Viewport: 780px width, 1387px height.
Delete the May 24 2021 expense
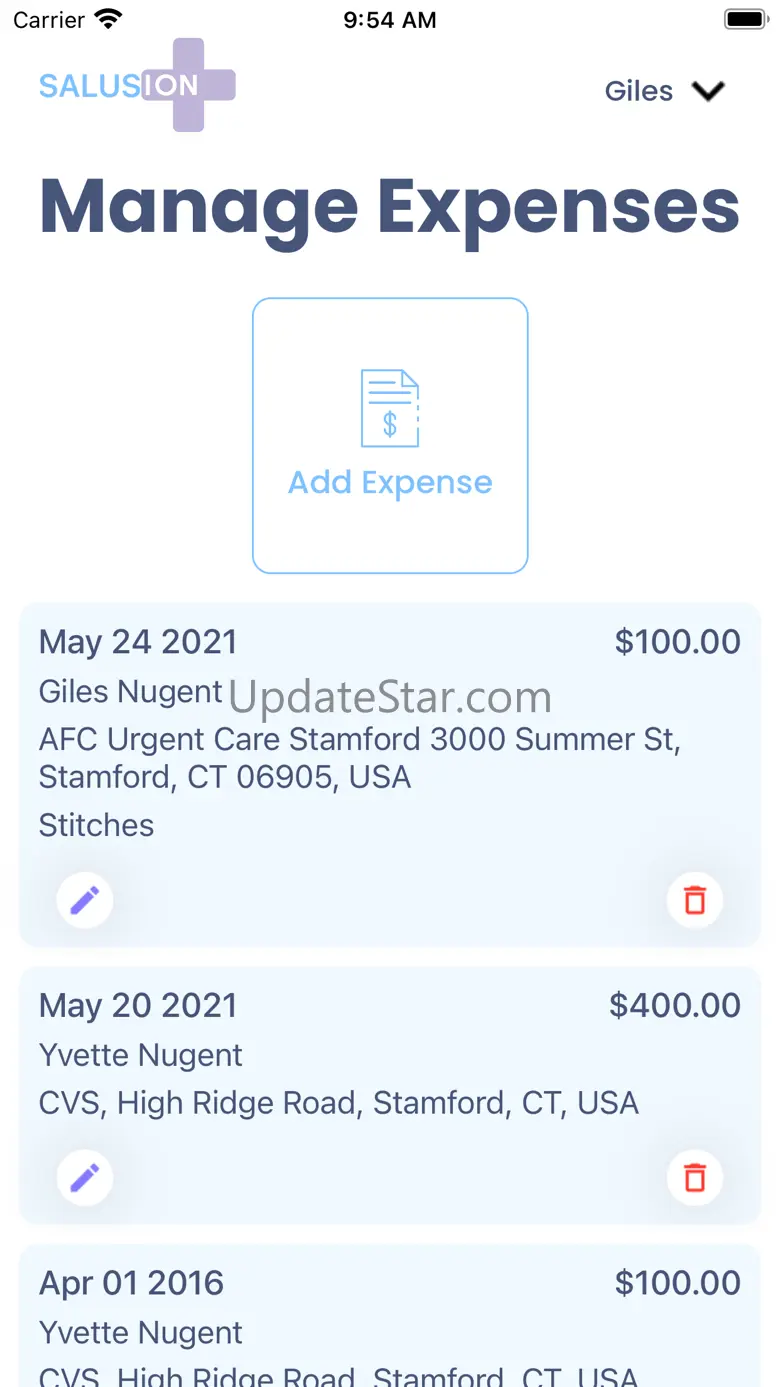coord(695,900)
